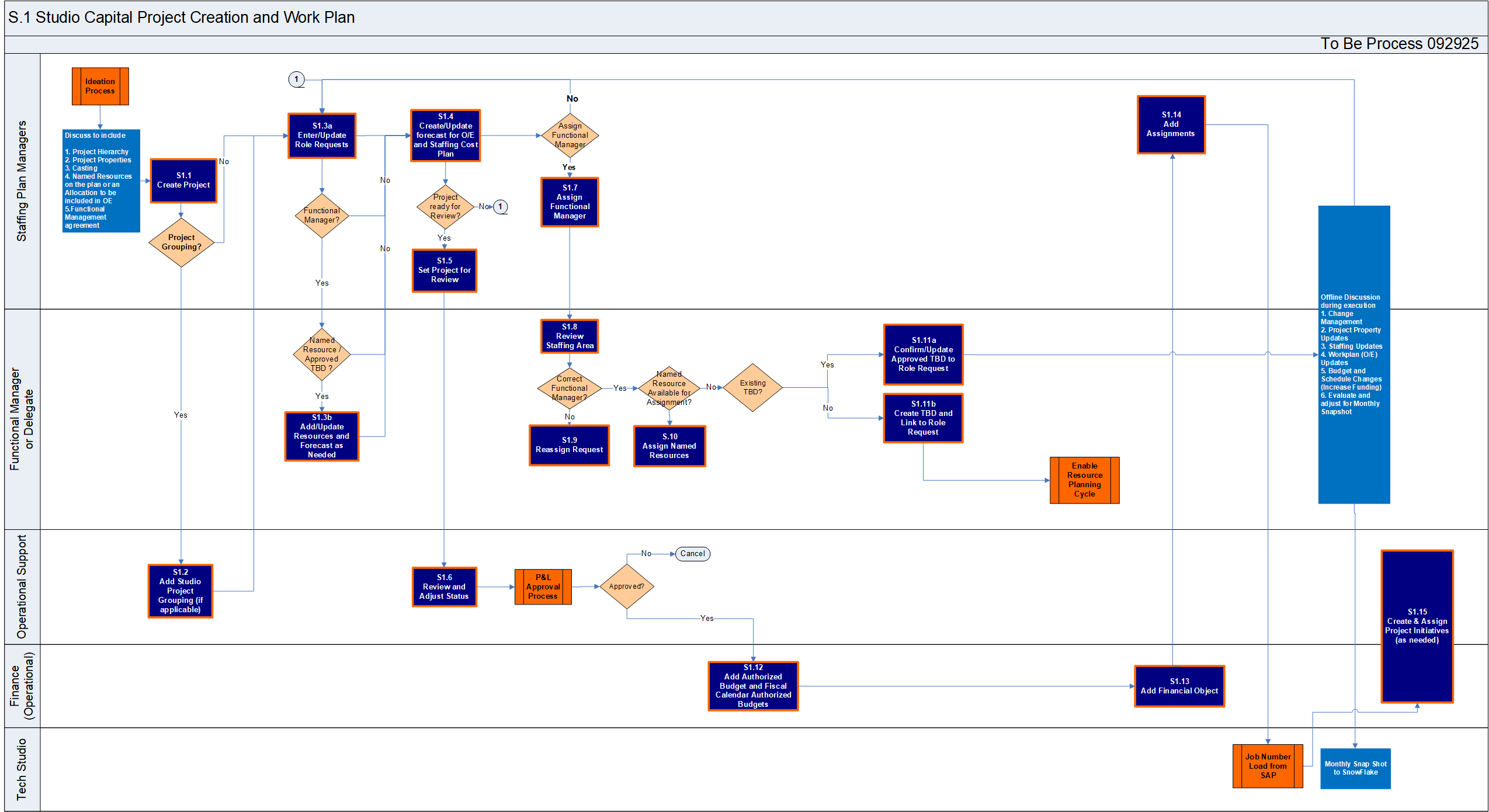
Task: Select the Offline Discussion blue note box
Action: (1353, 354)
